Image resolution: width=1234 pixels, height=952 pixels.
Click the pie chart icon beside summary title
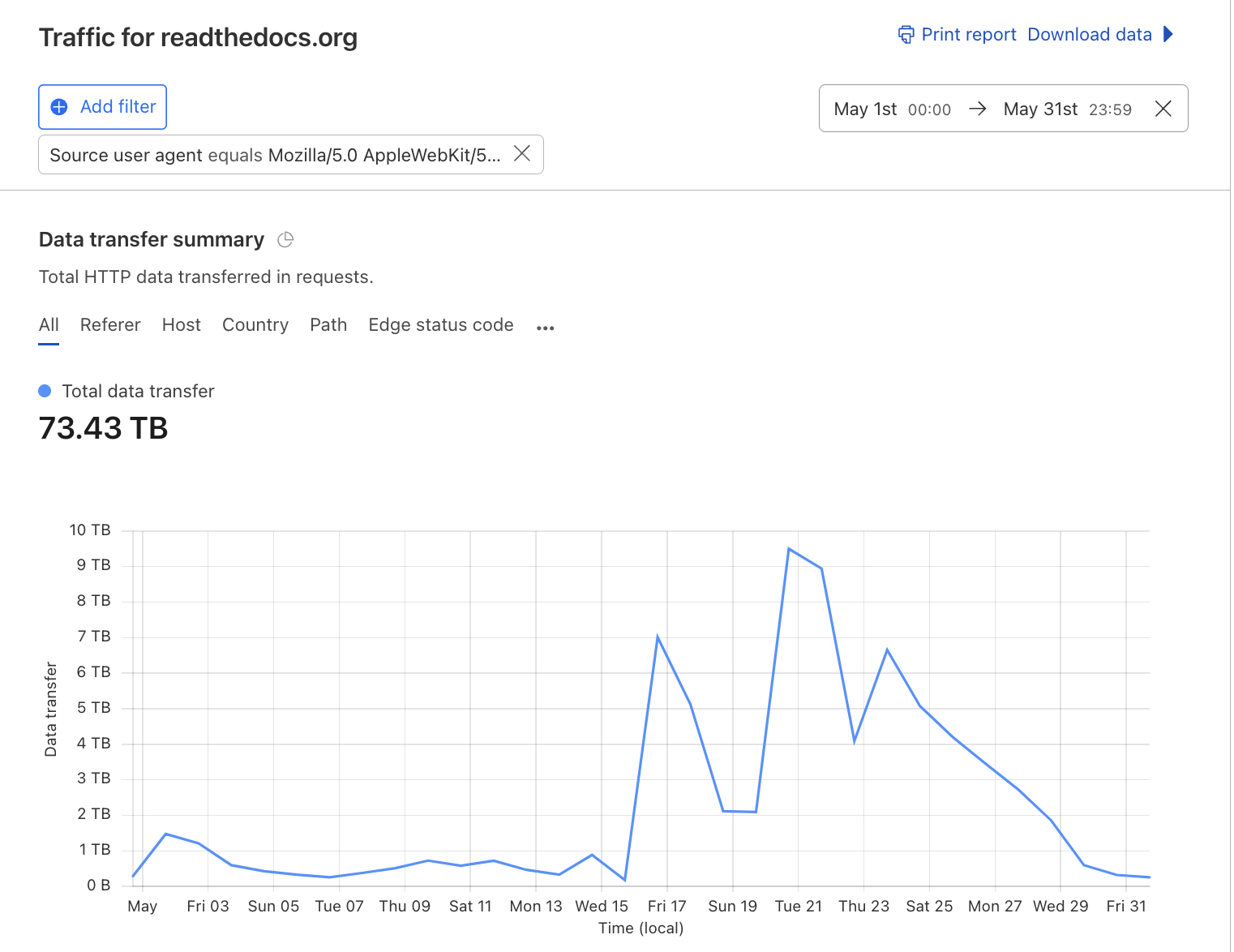[285, 240]
